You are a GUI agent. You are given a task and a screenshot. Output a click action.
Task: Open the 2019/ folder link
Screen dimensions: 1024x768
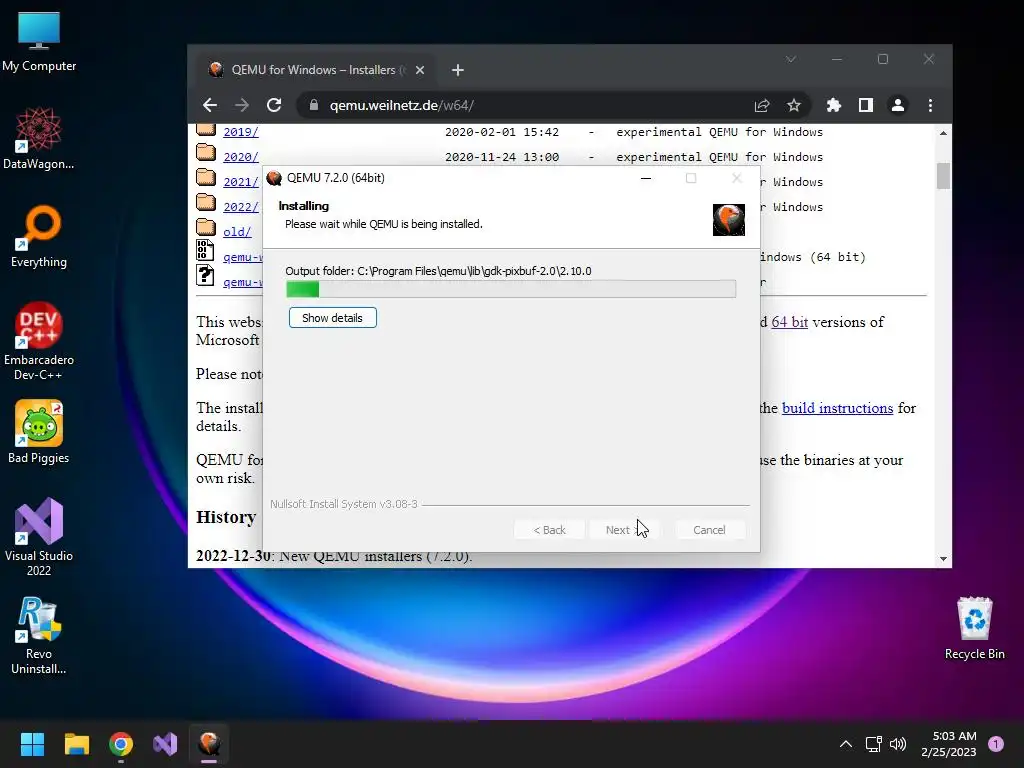(241, 132)
